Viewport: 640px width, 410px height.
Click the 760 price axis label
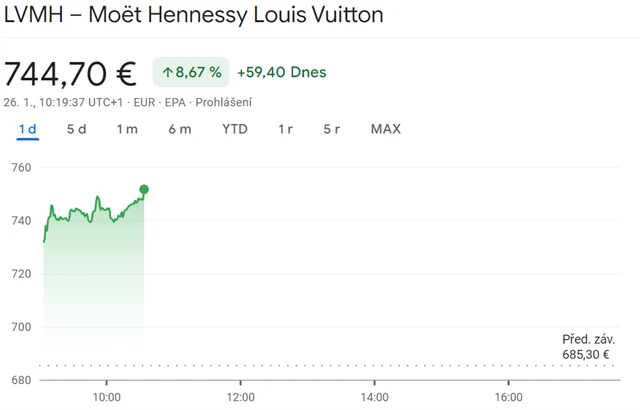pyautogui.click(x=21, y=167)
